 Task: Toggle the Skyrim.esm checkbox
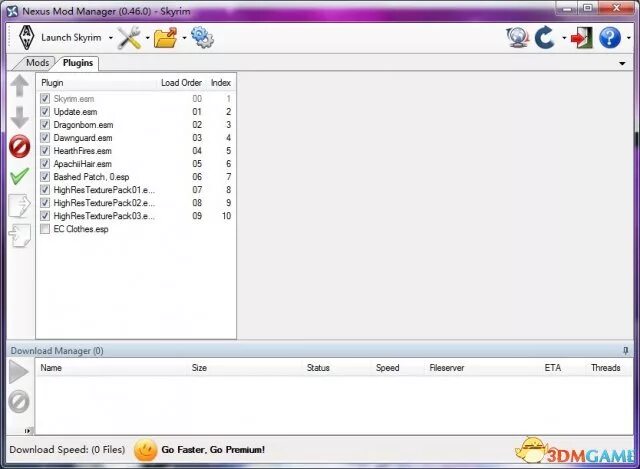pyautogui.click(x=45, y=98)
